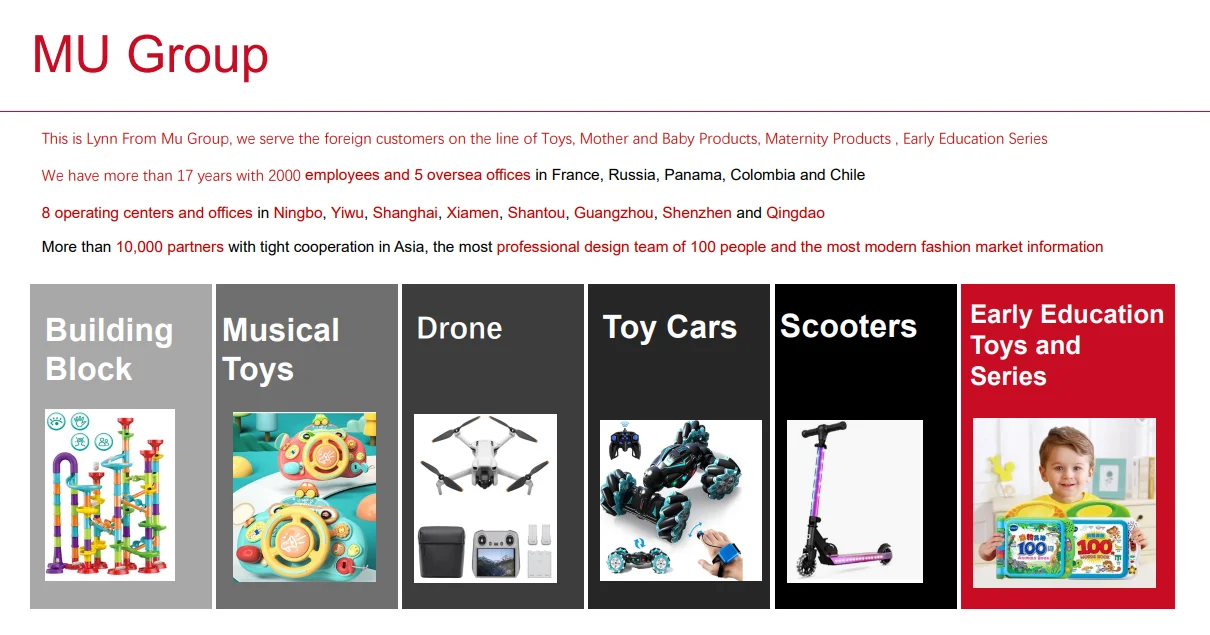Select the Scooters category title
Screen dimensions: 1210x635
click(x=848, y=326)
